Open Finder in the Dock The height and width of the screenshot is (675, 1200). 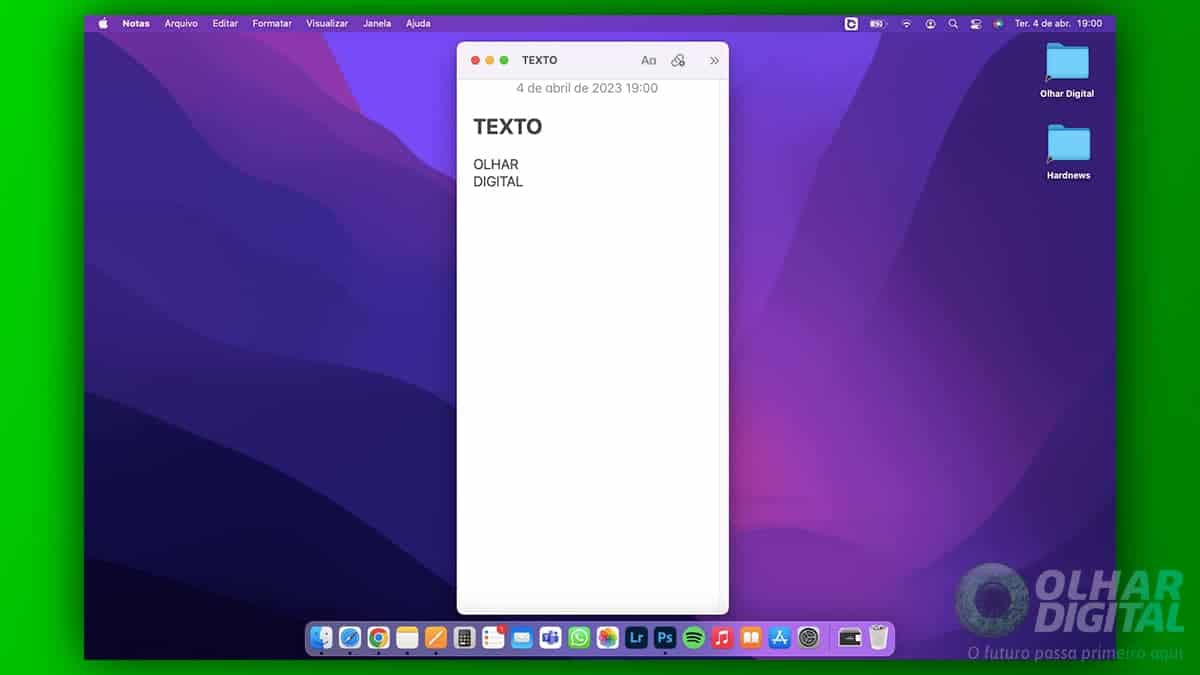(321, 637)
